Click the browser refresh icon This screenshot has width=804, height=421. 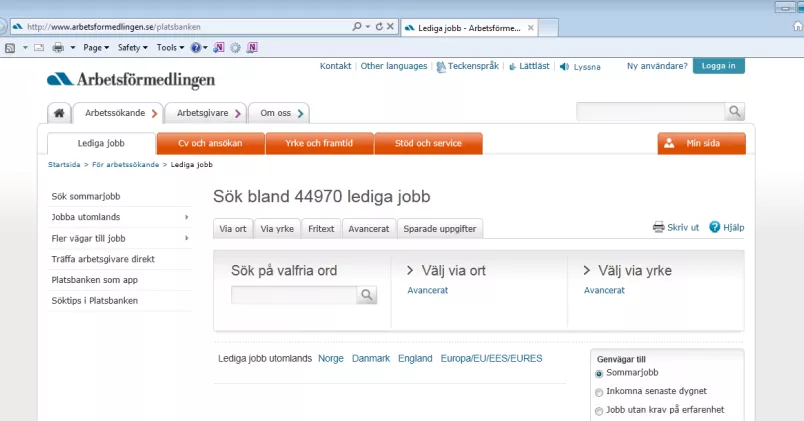pyautogui.click(x=379, y=26)
